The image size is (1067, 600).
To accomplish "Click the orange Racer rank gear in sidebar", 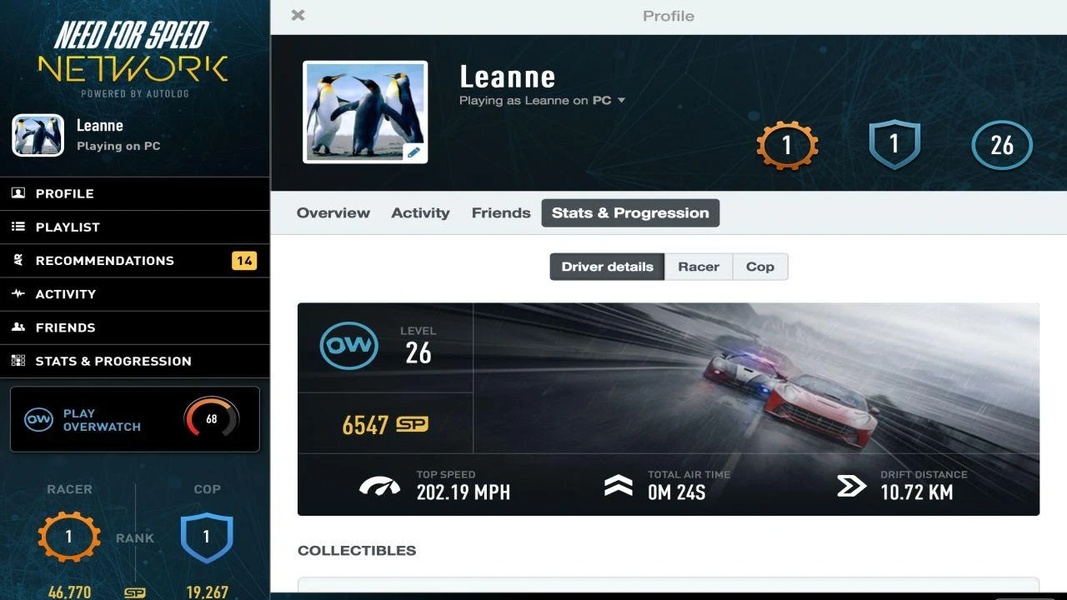I will click(69, 537).
